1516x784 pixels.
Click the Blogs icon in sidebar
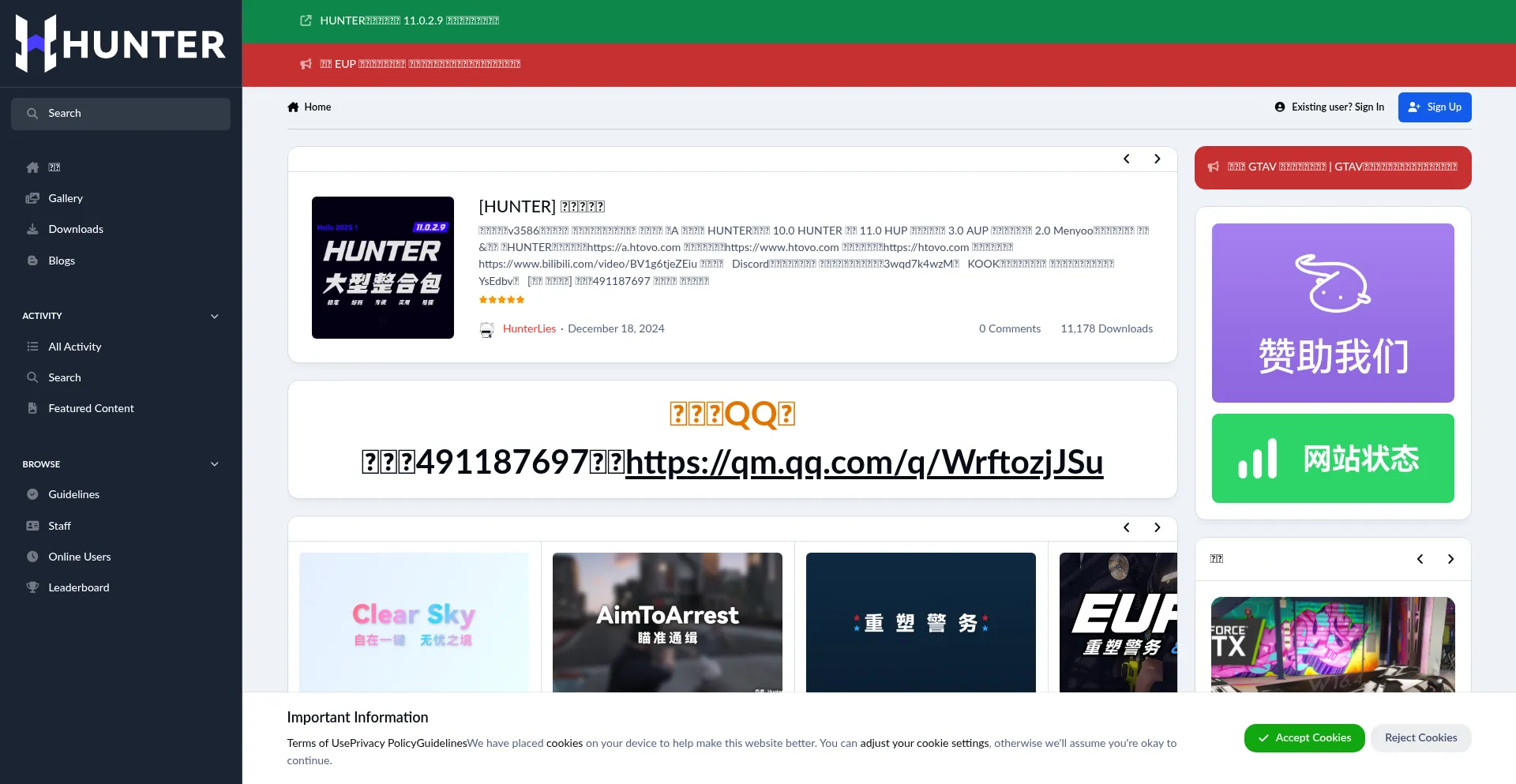coord(32,261)
